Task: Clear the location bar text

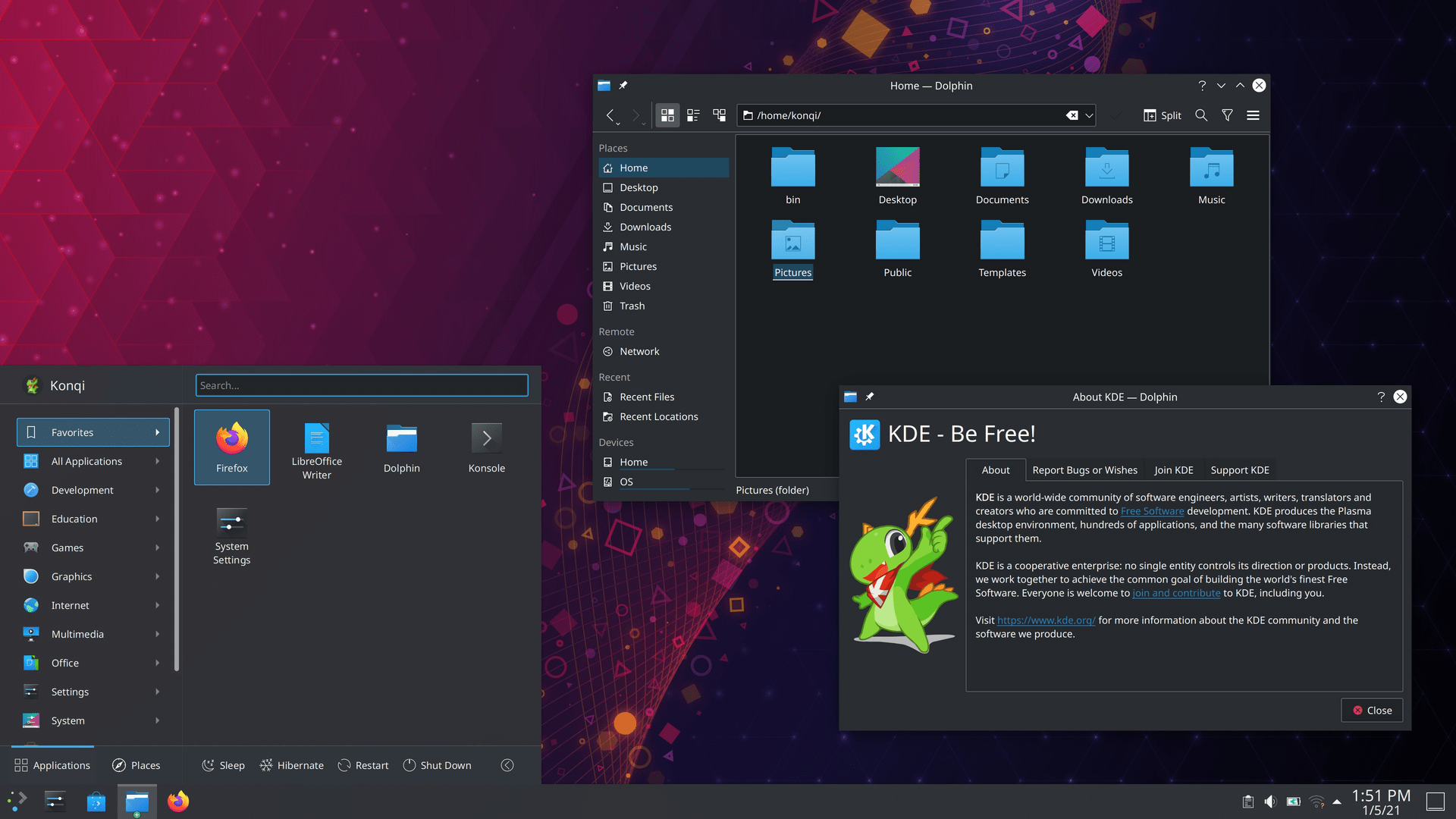Action: click(1072, 115)
